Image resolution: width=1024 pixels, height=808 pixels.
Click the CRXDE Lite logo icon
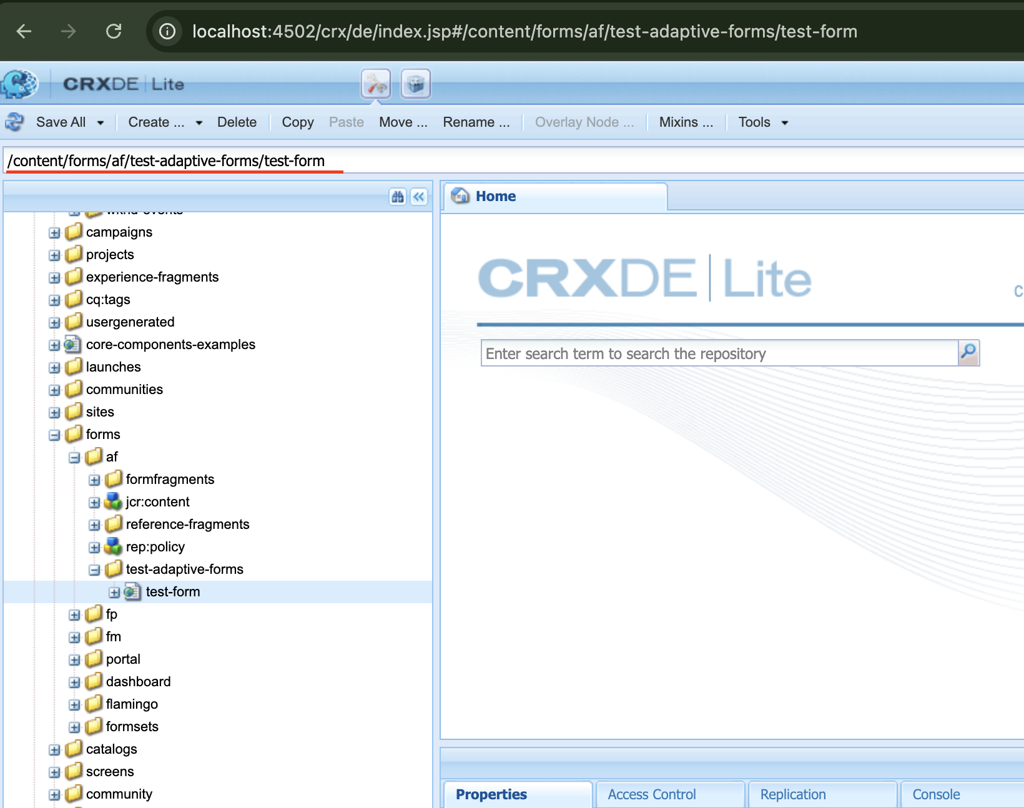(19, 84)
